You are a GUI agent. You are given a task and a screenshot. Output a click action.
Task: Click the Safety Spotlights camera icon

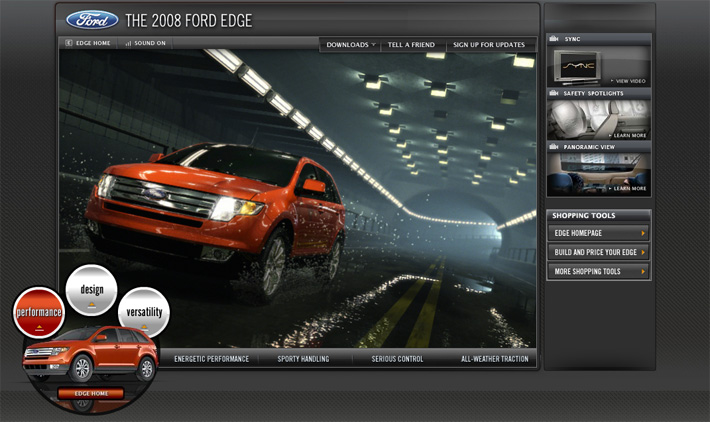point(555,93)
